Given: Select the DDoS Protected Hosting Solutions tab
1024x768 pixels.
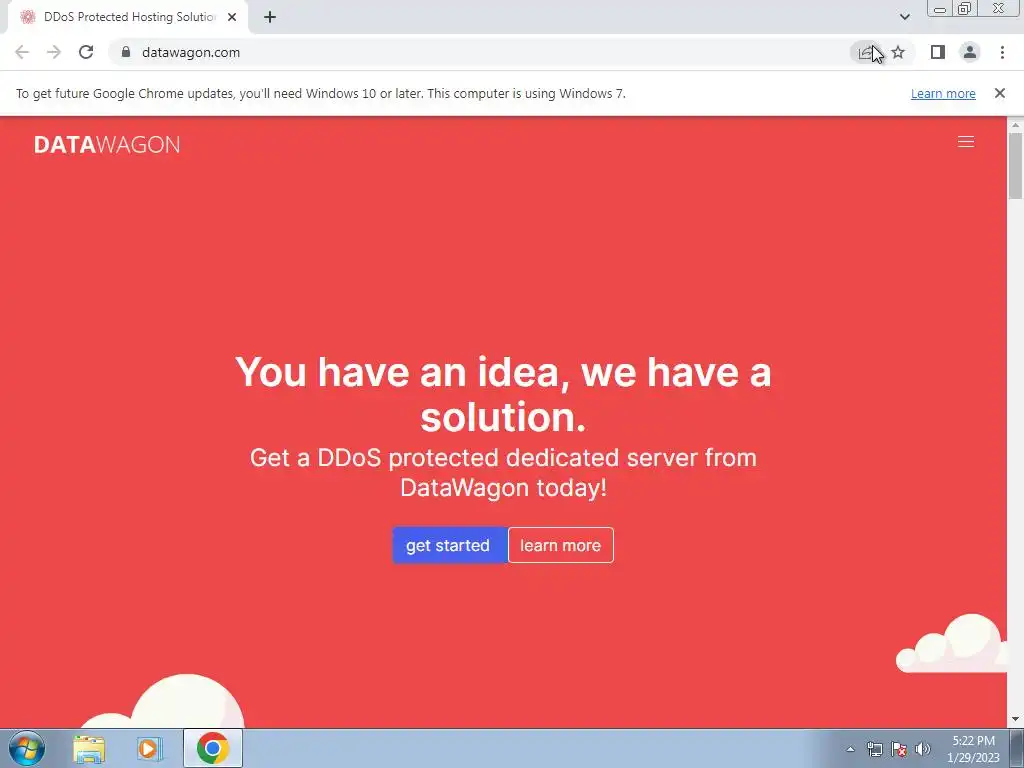Looking at the screenshot, I should click(x=128, y=17).
